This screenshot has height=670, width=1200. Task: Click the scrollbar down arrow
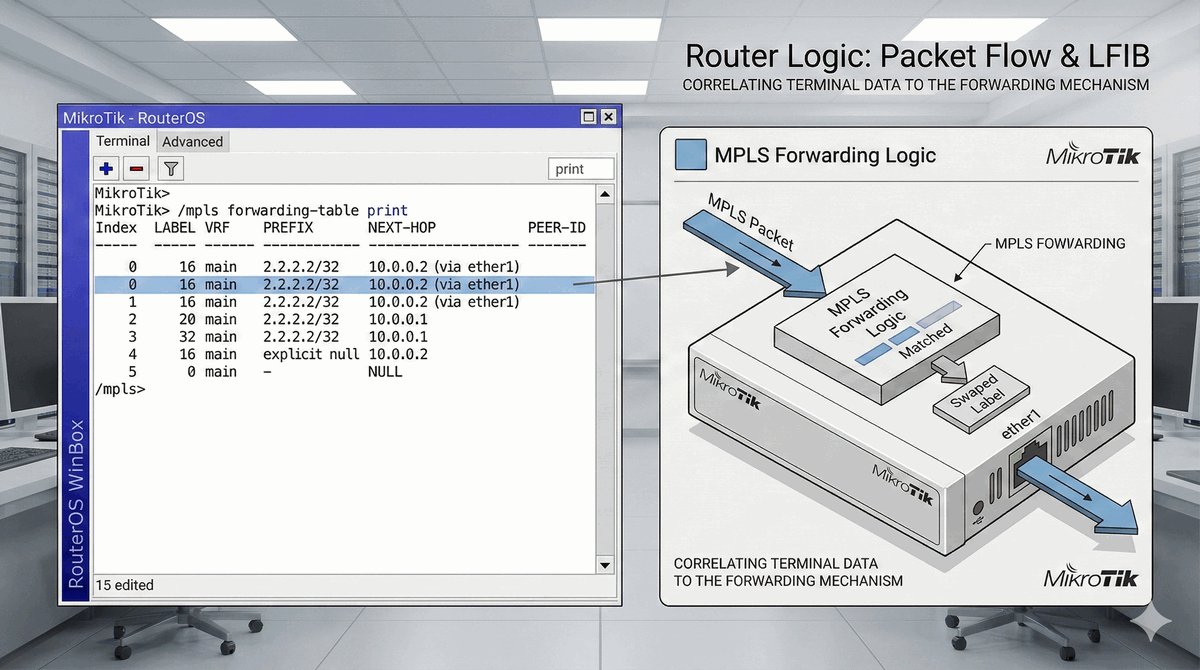pyautogui.click(x=603, y=566)
